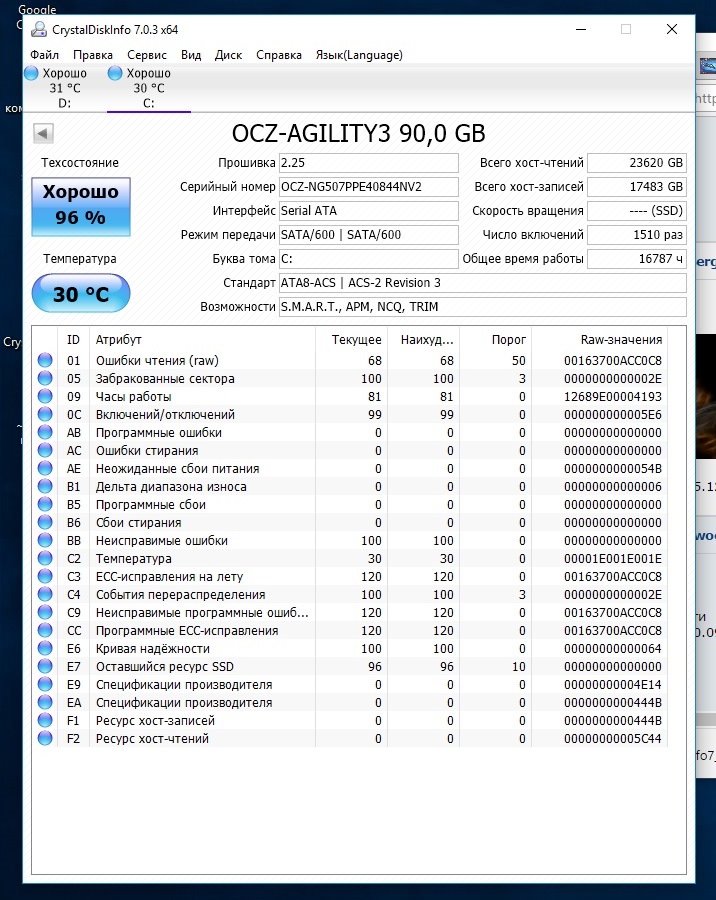Open the Язык(Language) menu

[x=359, y=55]
